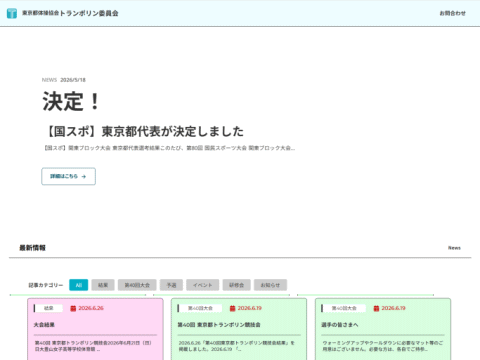Click the large 決定！ heading
Image resolution: width=480 pixels, height=360 pixels.
(x=71, y=101)
